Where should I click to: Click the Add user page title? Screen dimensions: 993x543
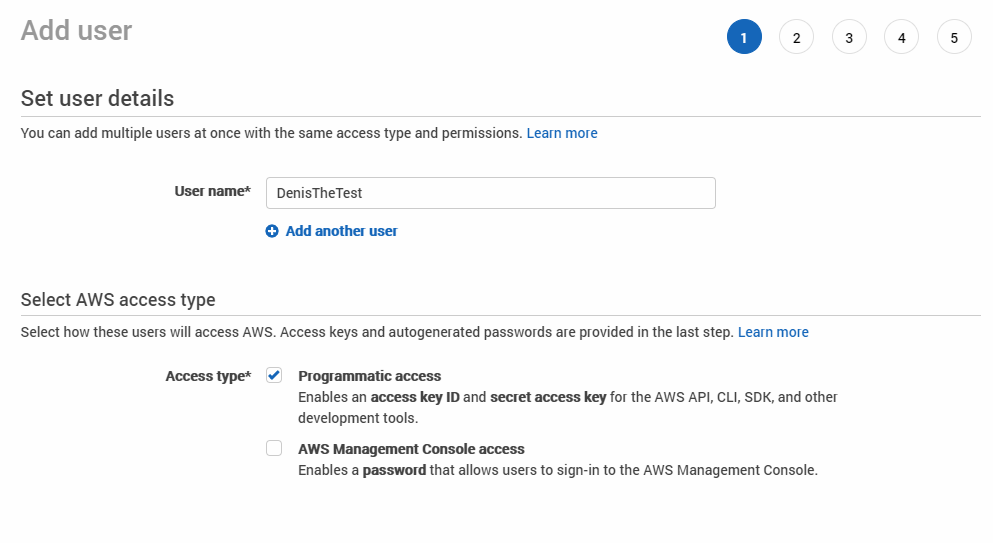[x=76, y=31]
